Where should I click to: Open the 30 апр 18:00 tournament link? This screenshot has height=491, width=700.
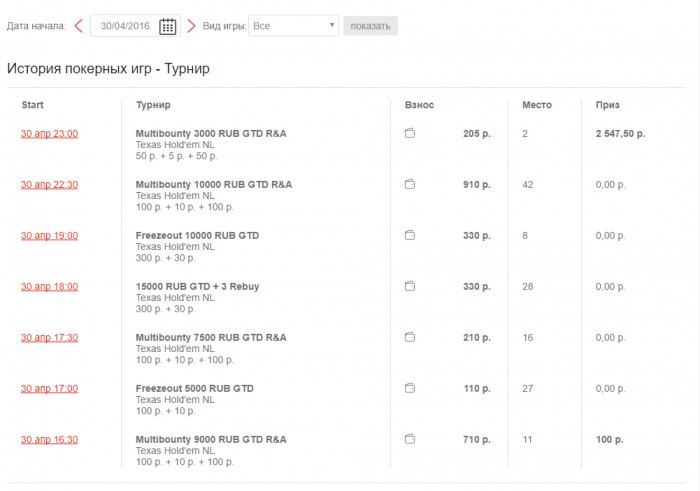(x=49, y=286)
